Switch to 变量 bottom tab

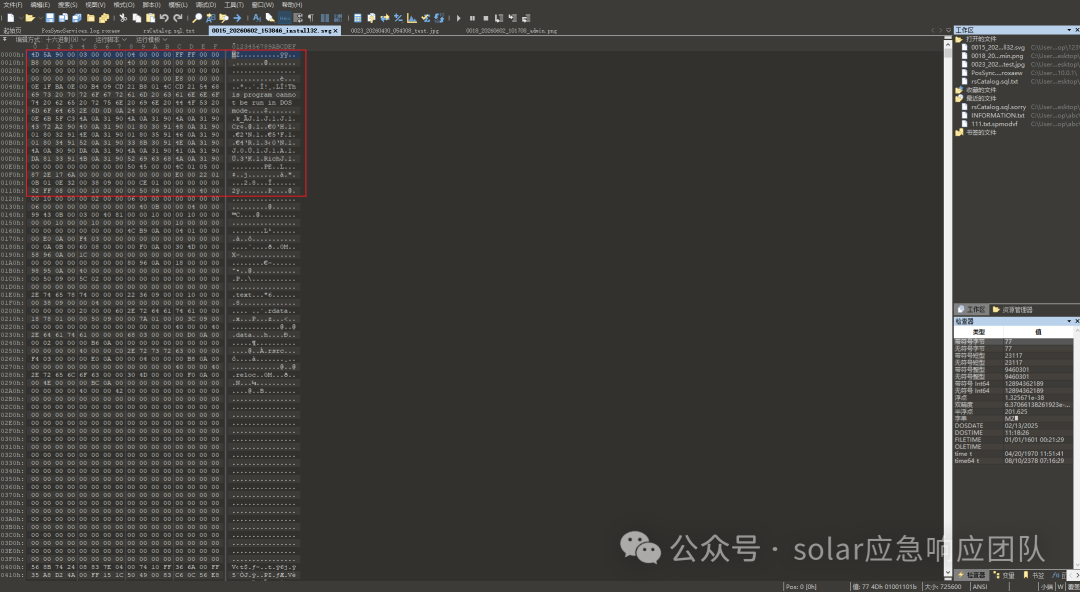pyautogui.click(x=1005, y=575)
